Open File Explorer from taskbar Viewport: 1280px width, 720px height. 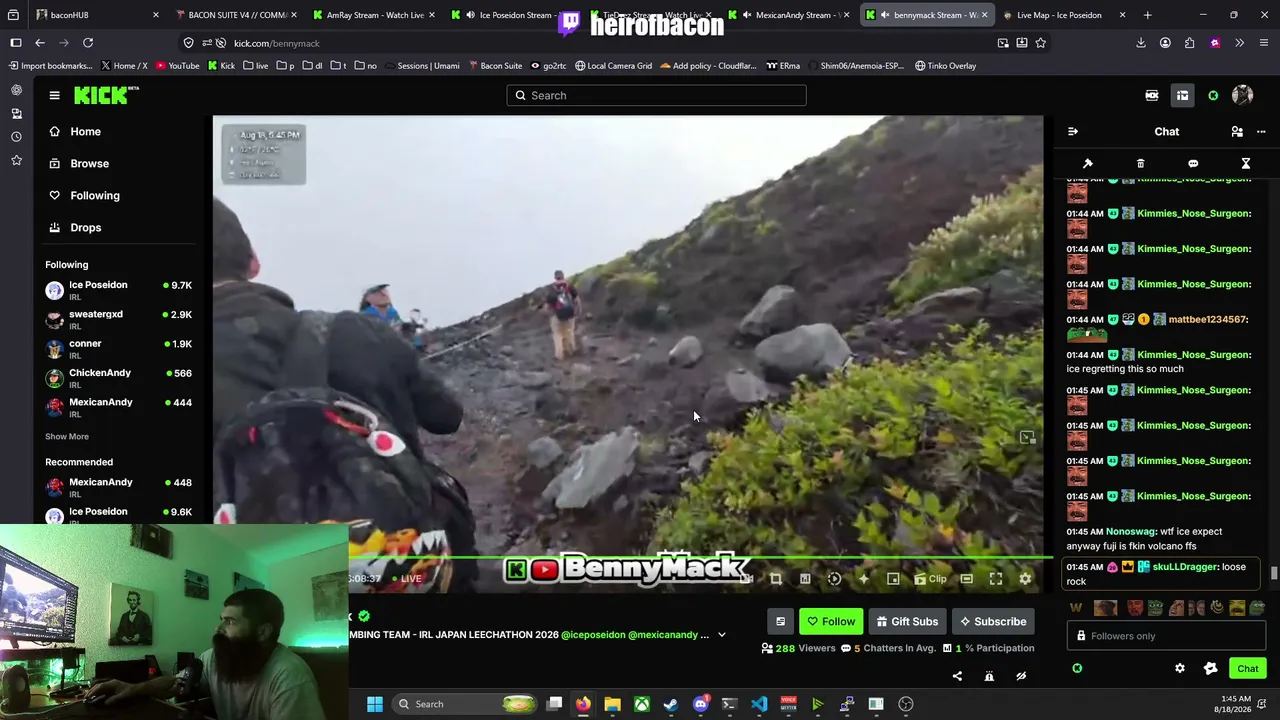612,704
